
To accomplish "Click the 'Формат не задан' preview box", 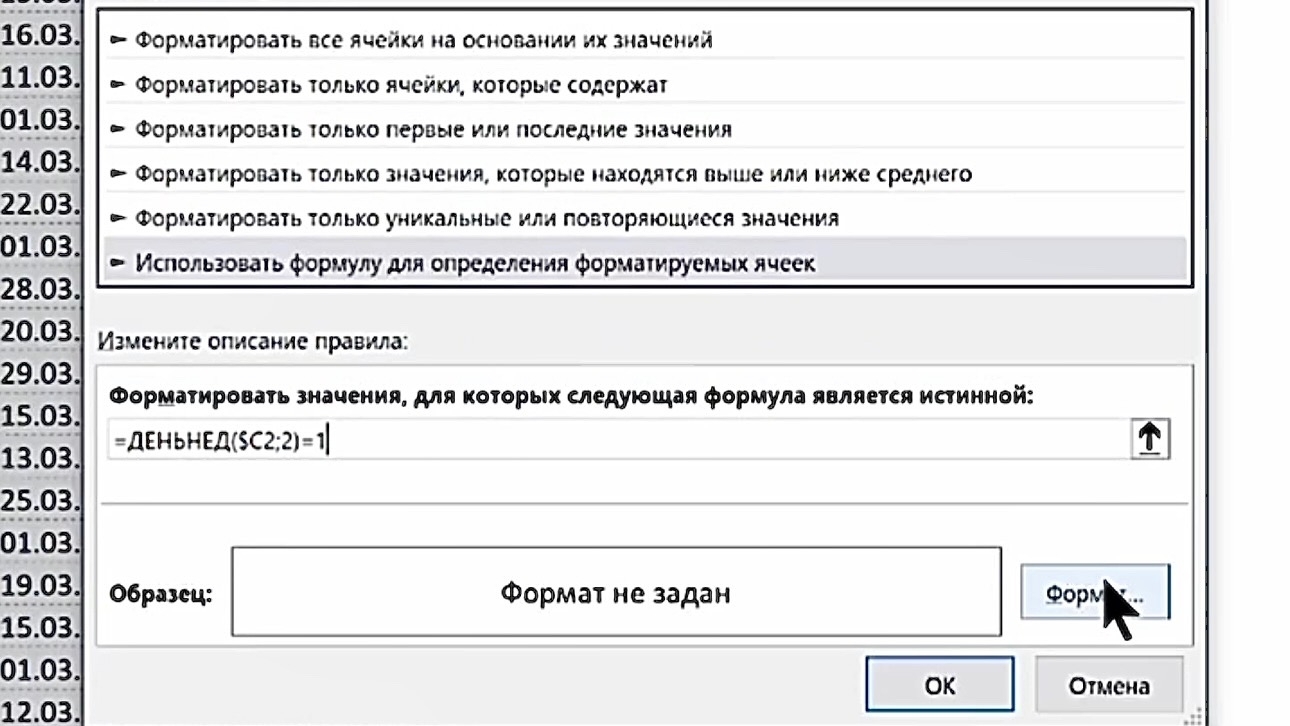I will point(615,593).
